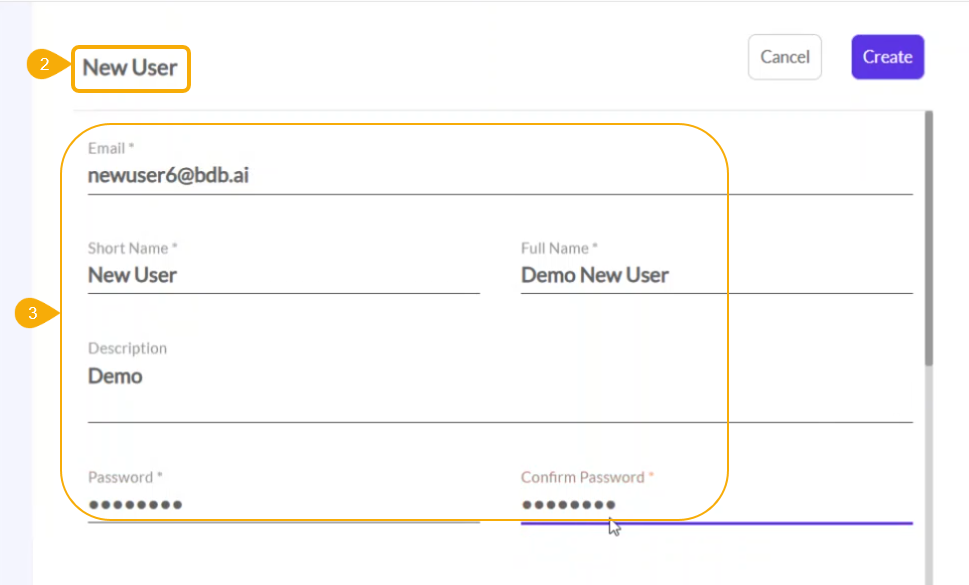Click the 'Short Name *' label text
The height and width of the screenshot is (585, 969).
132,248
